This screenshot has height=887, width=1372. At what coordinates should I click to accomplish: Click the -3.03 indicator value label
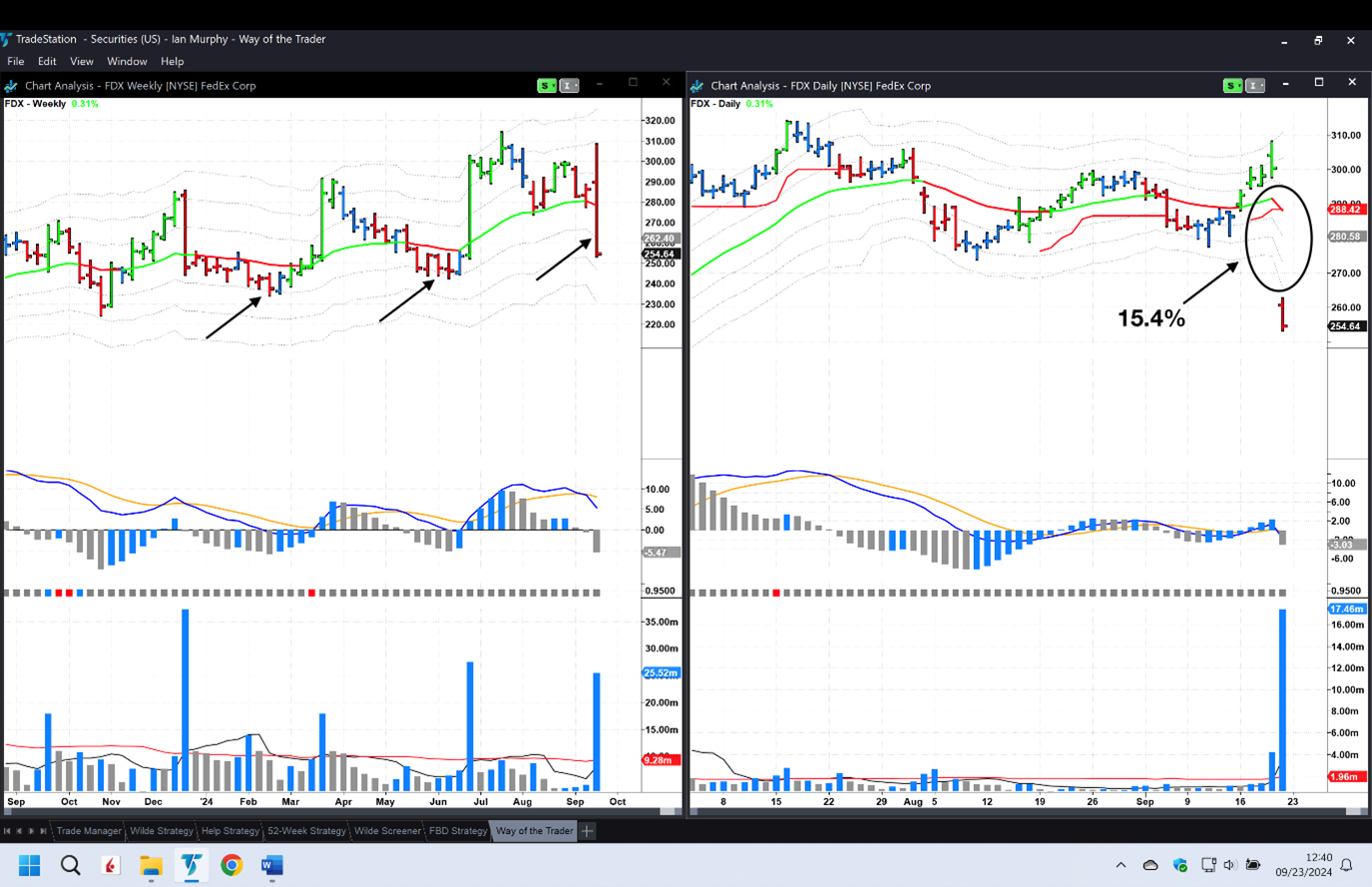click(1345, 545)
